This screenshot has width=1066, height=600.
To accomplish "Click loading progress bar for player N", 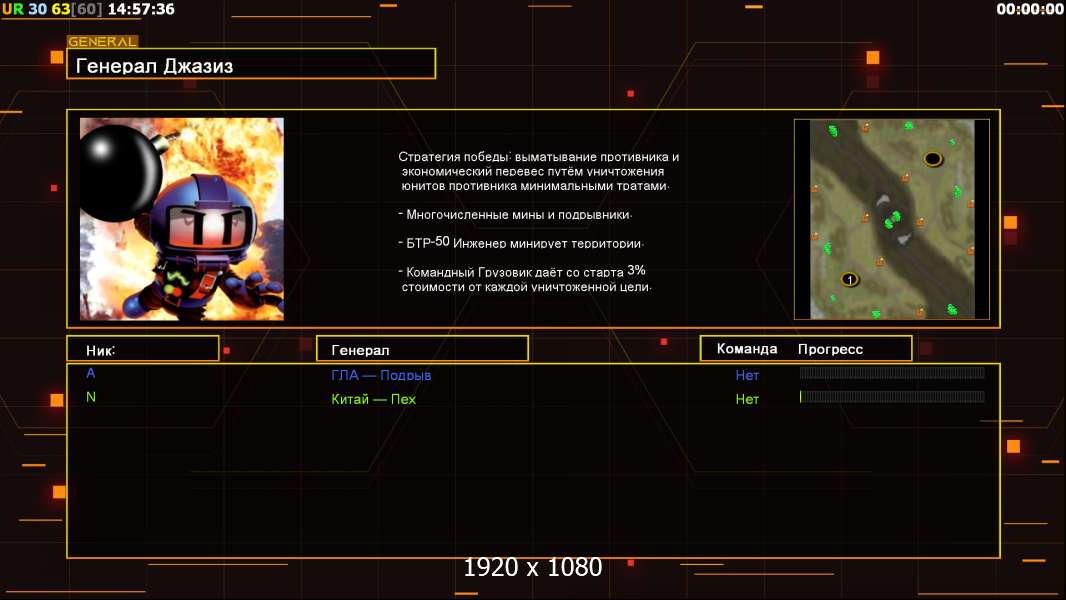I will tap(892, 397).
